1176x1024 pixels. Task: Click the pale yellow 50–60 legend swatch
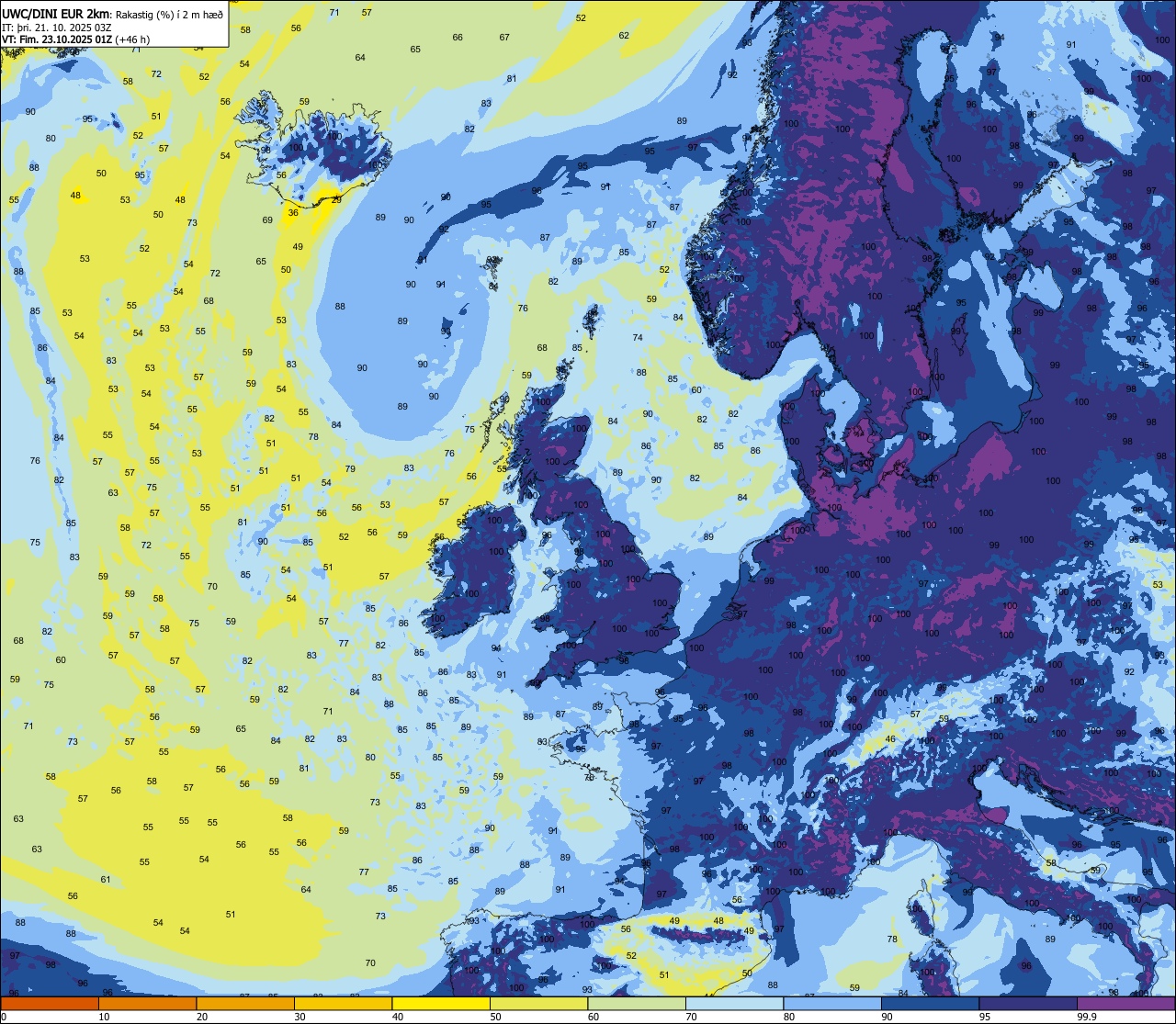538,1003
